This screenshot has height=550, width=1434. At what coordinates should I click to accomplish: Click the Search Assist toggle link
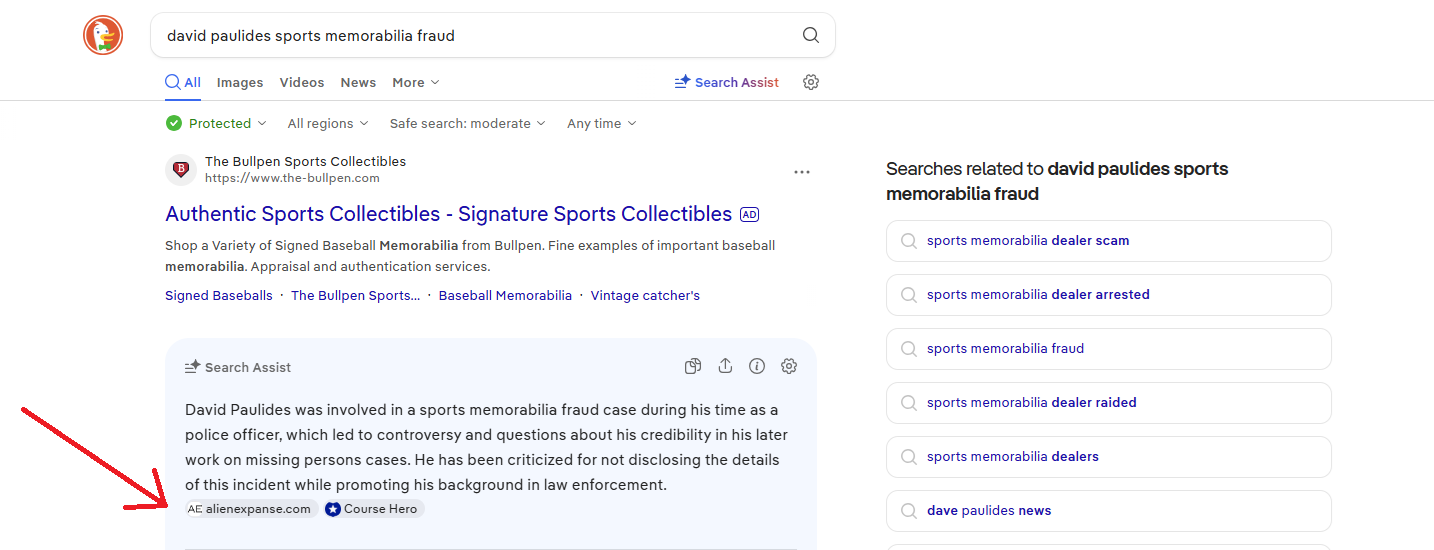point(727,82)
